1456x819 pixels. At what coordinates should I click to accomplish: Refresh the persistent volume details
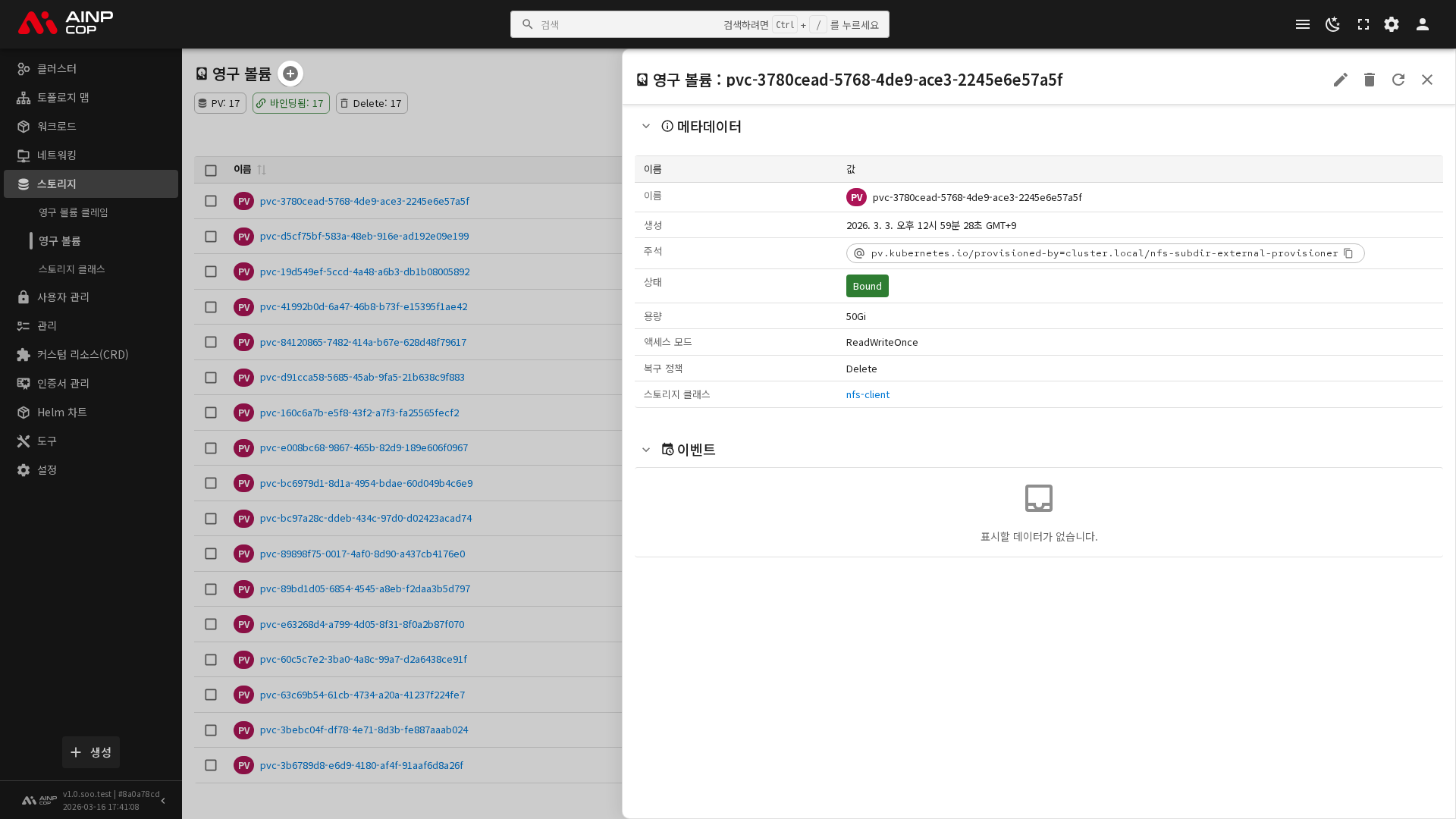pos(1398,80)
